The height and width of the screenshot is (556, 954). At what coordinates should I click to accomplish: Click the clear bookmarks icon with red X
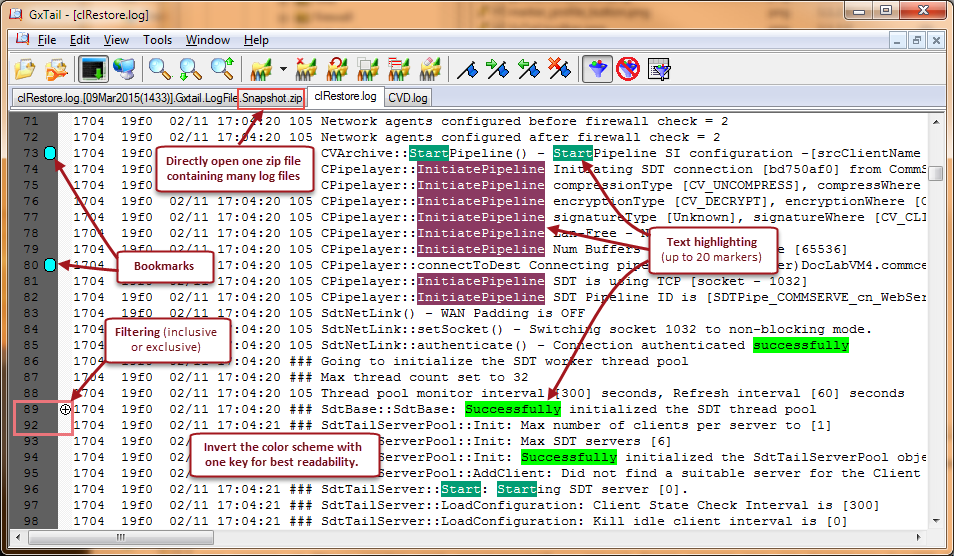point(560,69)
